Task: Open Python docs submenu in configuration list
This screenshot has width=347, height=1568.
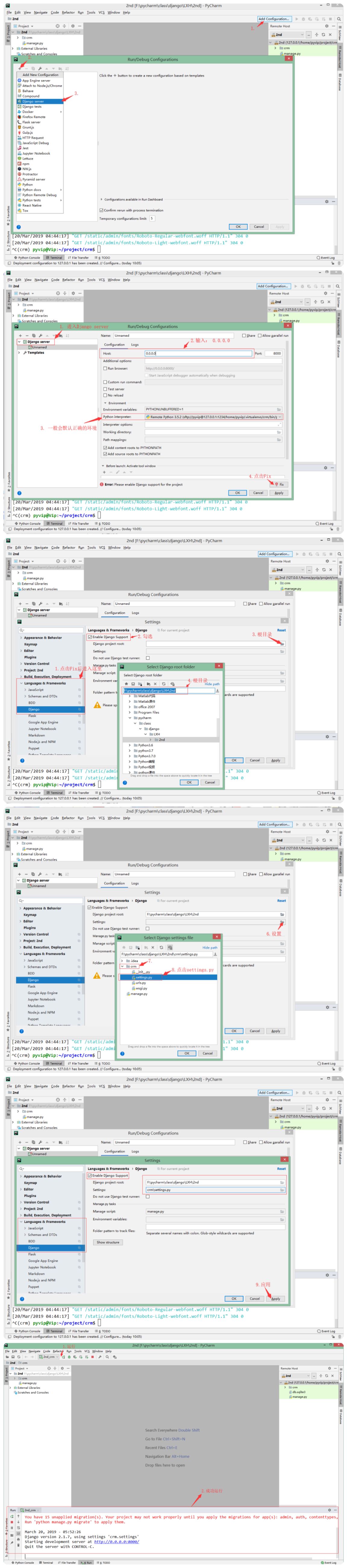Action: (x=61, y=189)
